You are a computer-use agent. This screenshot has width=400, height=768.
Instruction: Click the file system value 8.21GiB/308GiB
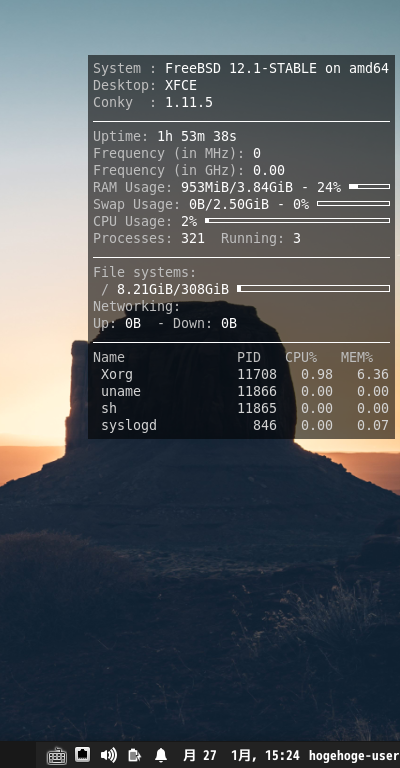pyautogui.click(x=173, y=289)
